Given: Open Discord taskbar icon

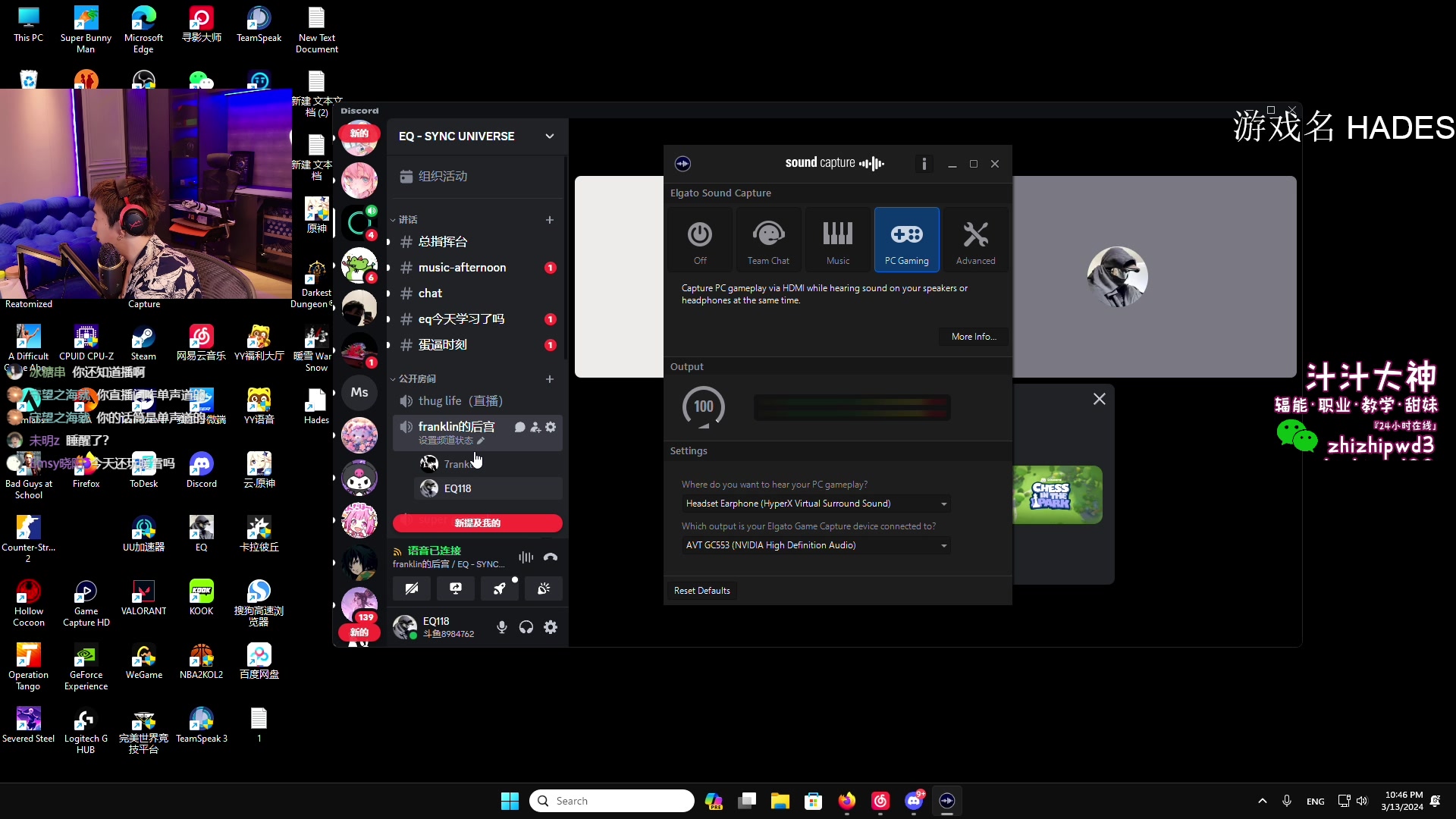Looking at the screenshot, I should [x=914, y=801].
